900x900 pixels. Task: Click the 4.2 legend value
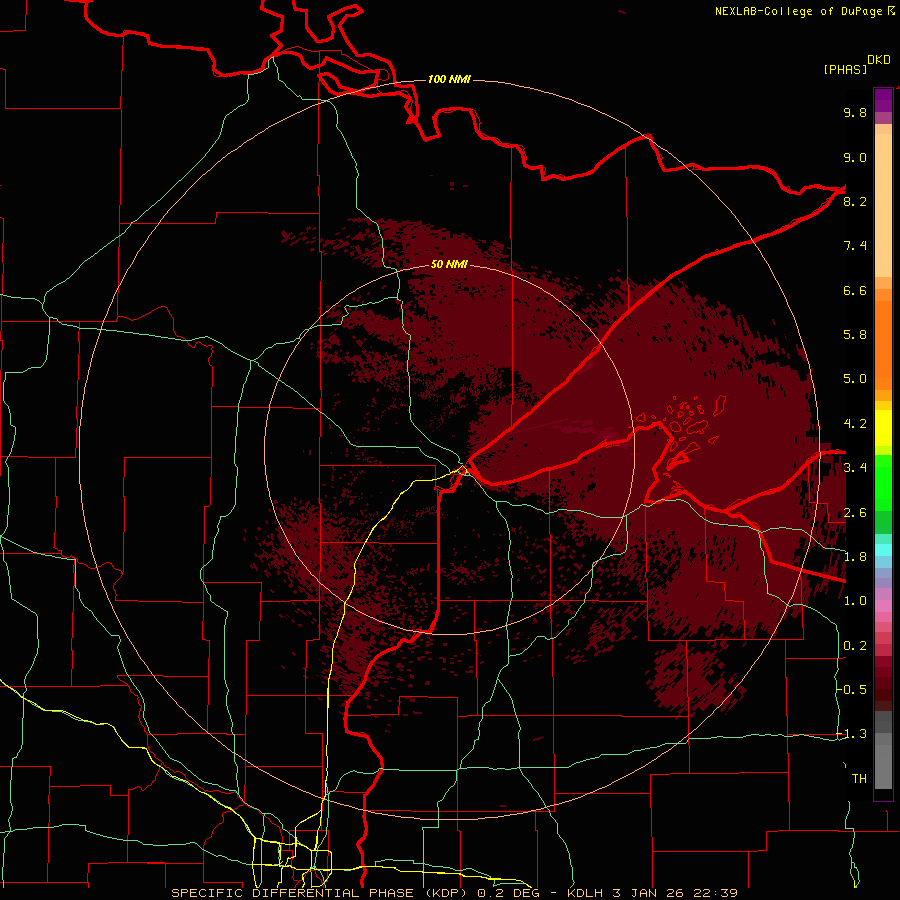855,424
